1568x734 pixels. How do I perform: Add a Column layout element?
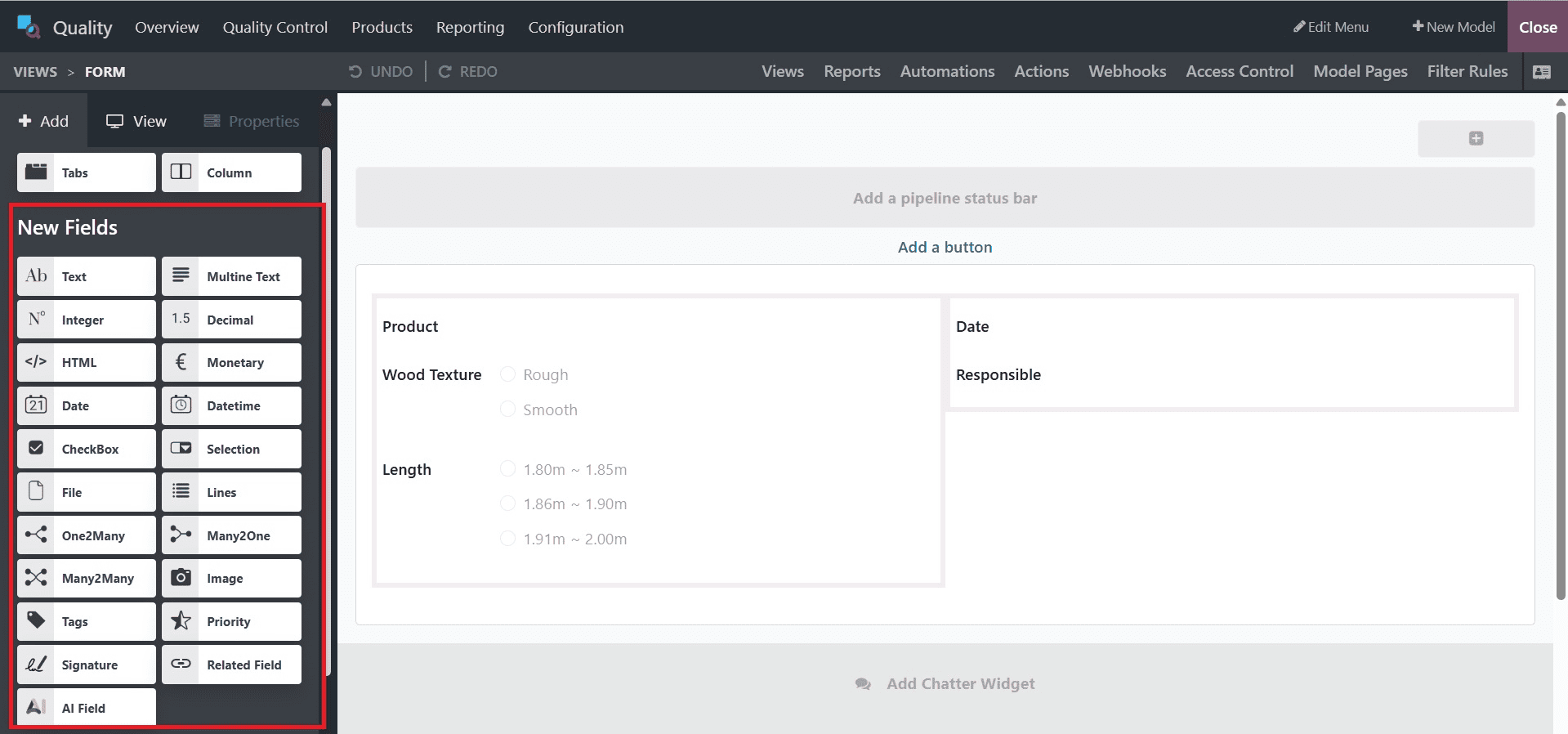pos(231,172)
